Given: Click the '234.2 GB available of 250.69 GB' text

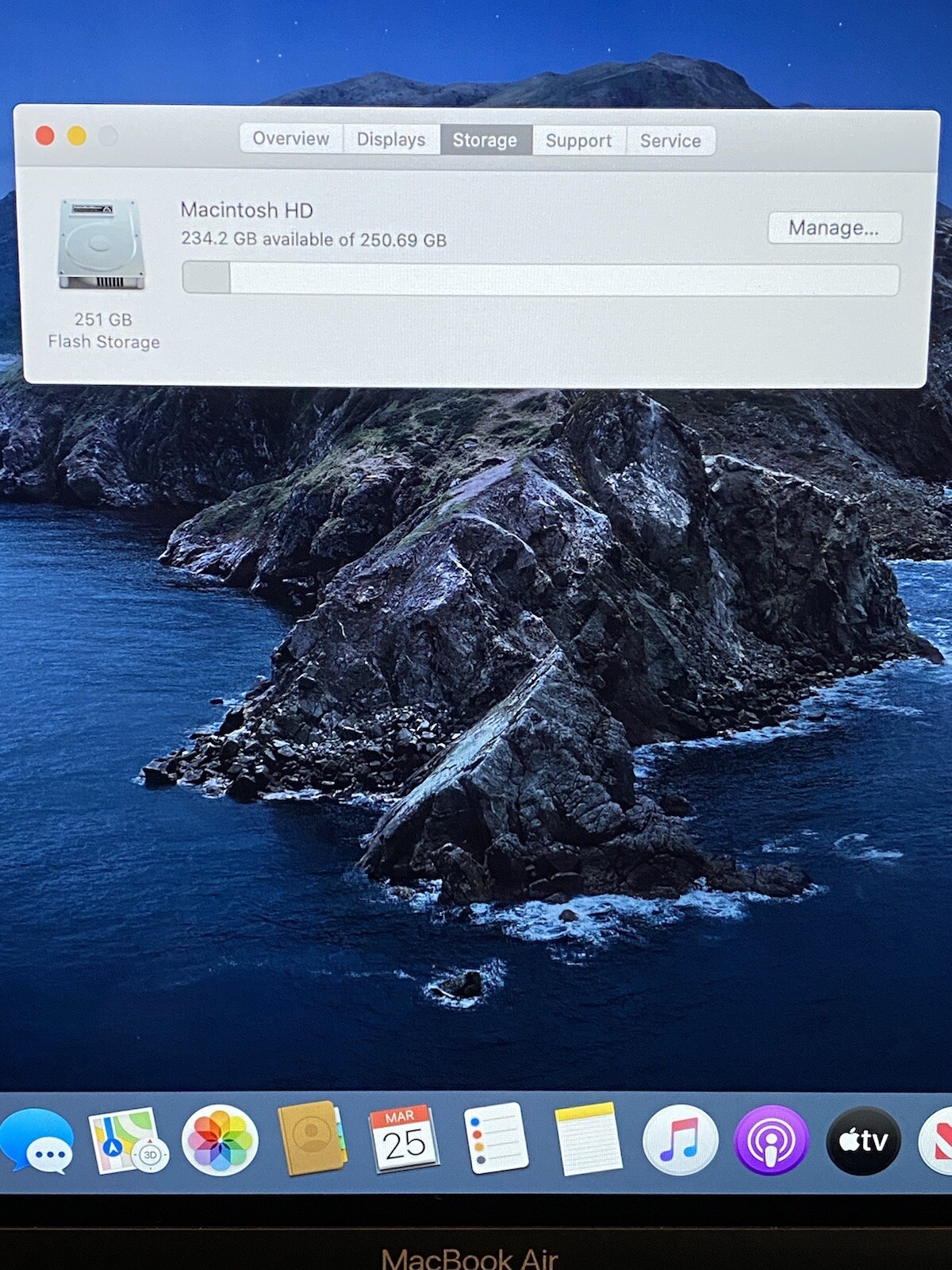Looking at the screenshot, I should (x=314, y=239).
